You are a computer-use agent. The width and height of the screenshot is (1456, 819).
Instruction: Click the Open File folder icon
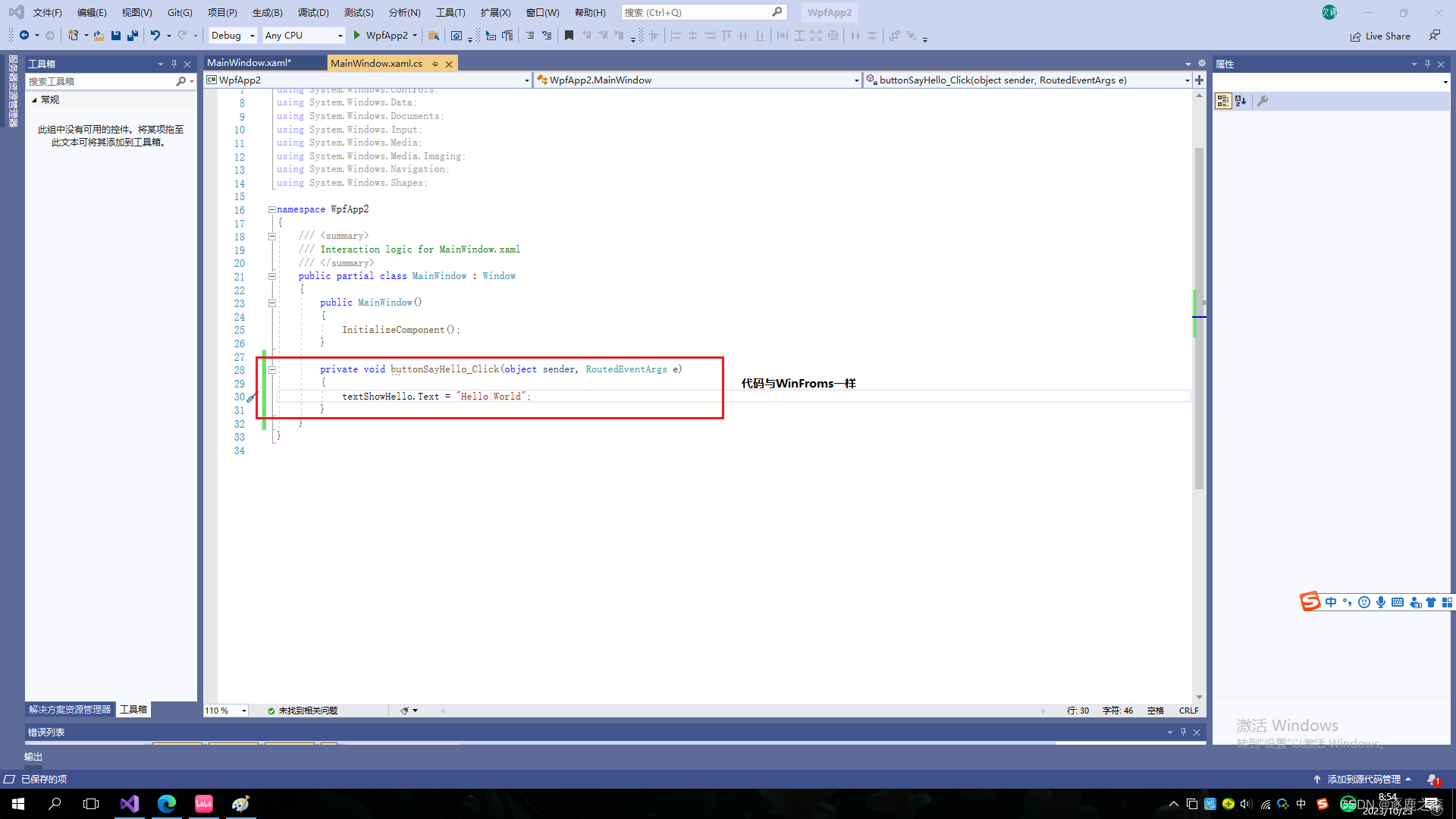(99, 36)
